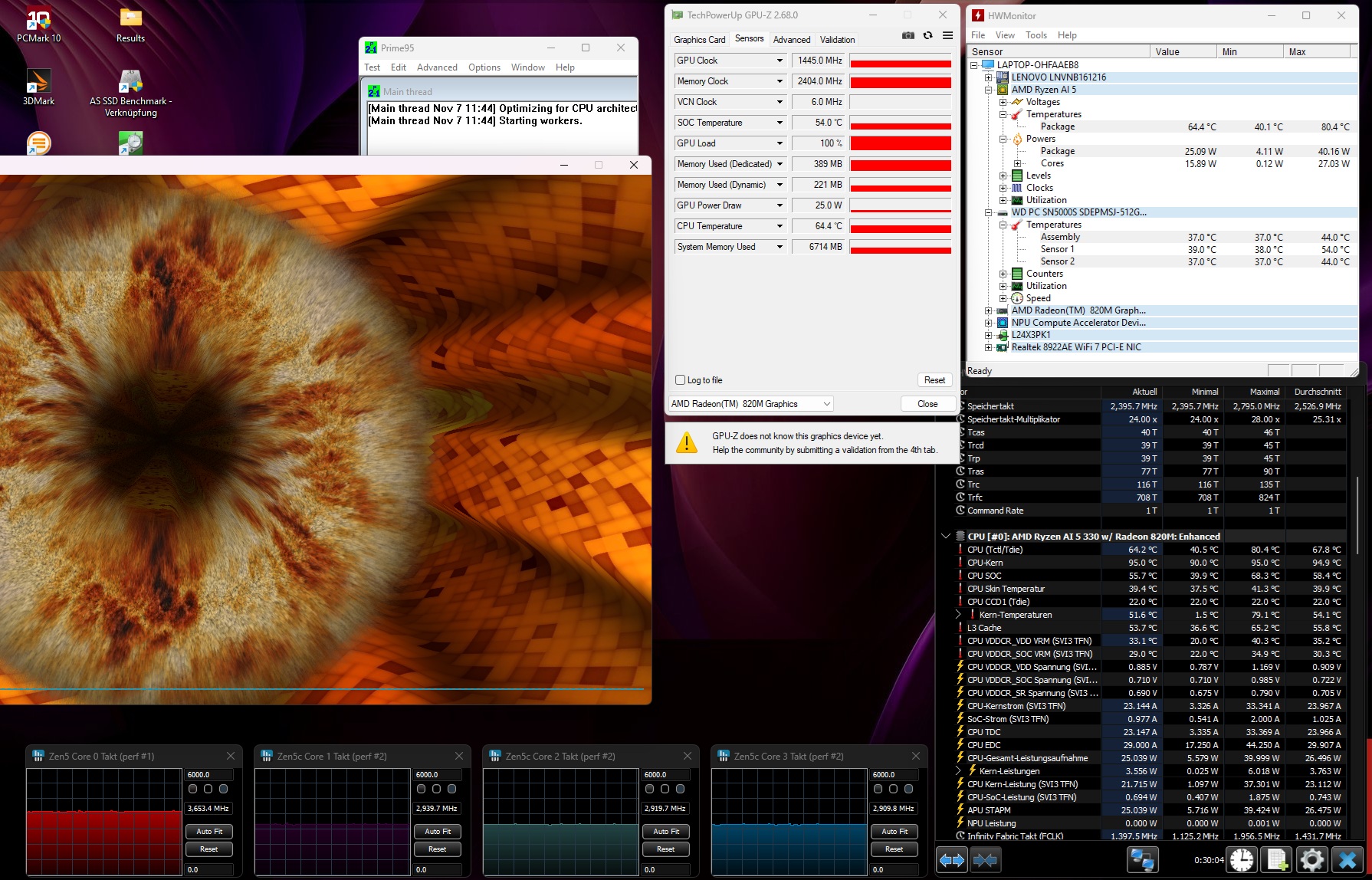
Task: Select third radio button in Zen5c Core 1 graph
Action: point(452,789)
